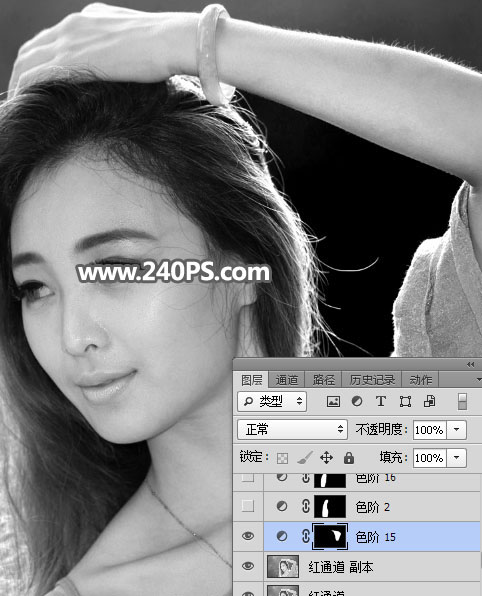Open the 类型 layer filter dropdown
The width and height of the screenshot is (482, 596).
[272, 401]
